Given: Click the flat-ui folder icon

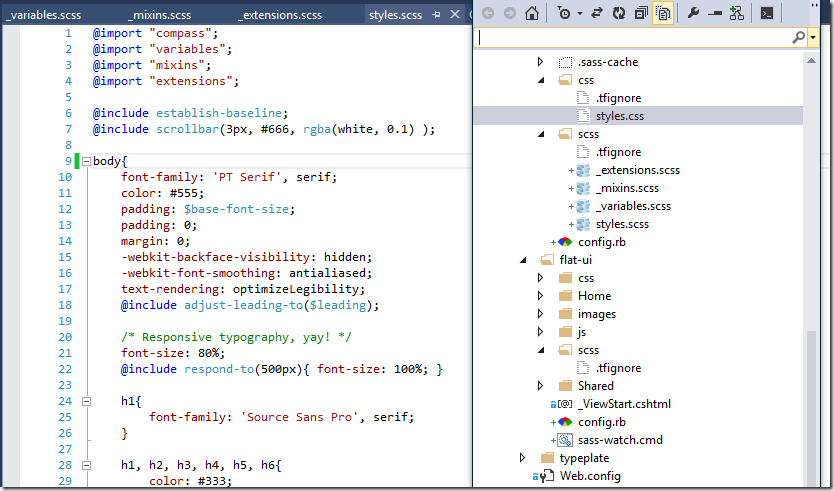Looking at the screenshot, I should [547, 260].
